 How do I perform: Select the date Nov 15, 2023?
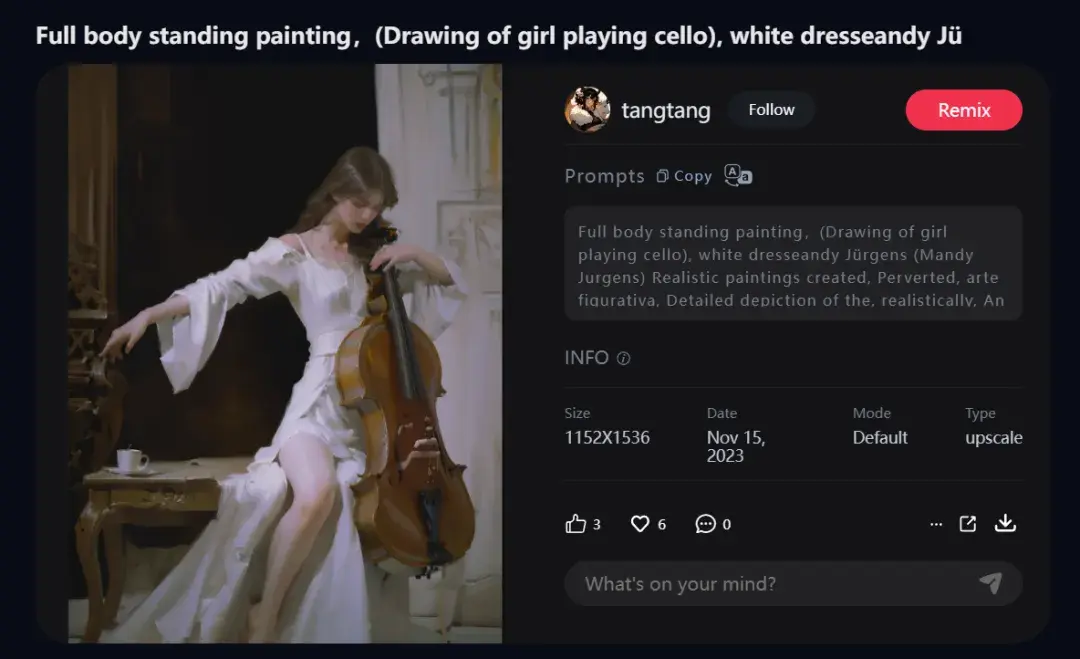[736, 446]
